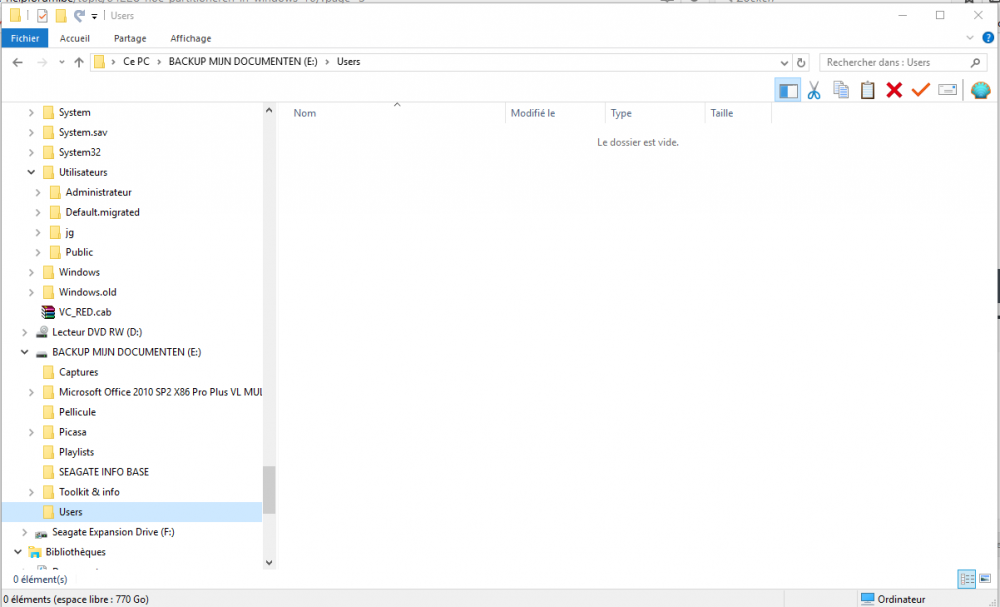Image resolution: width=1000 pixels, height=607 pixels.
Task: Toggle the navigation pane icon
Action: [x=788, y=91]
